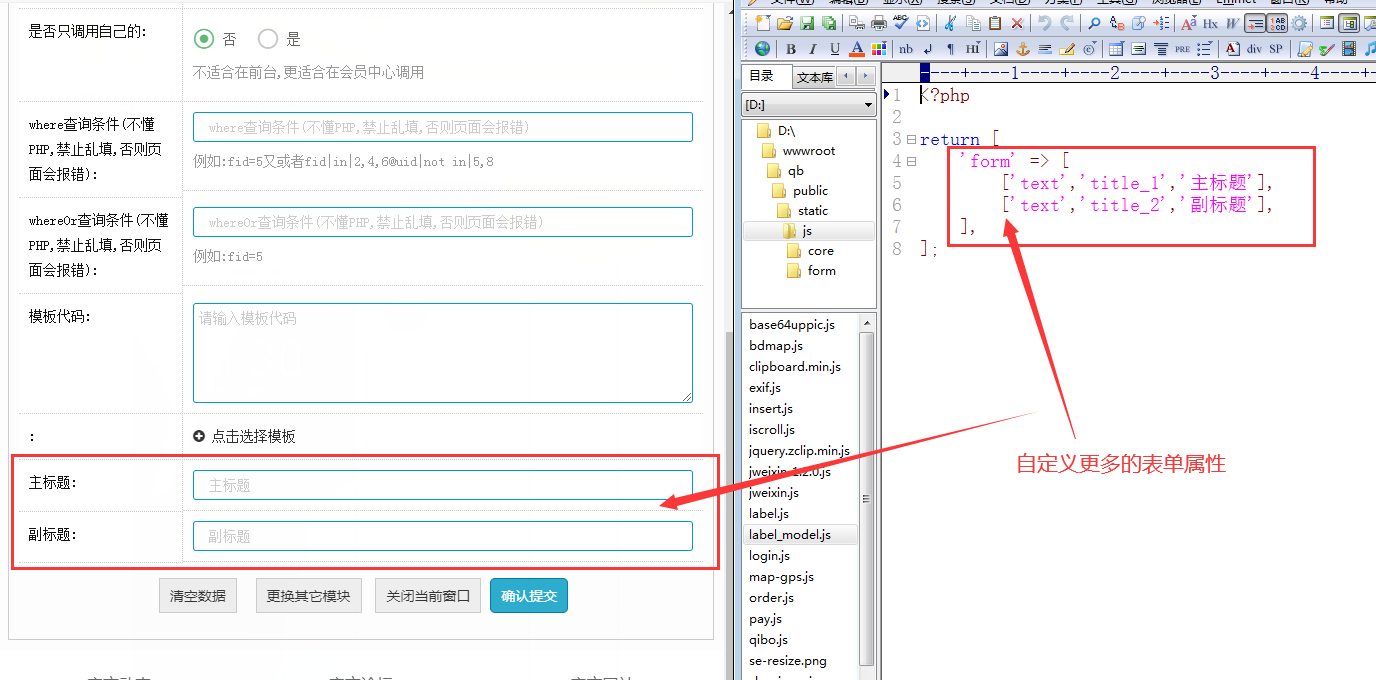
Task: Click the Undo arrow icon
Action: pyautogui.click(x=1044, y=23)
